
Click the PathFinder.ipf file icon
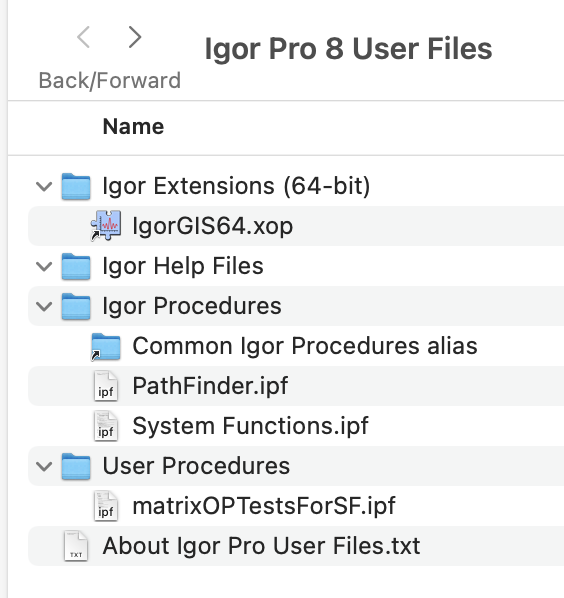click(106, 386)
